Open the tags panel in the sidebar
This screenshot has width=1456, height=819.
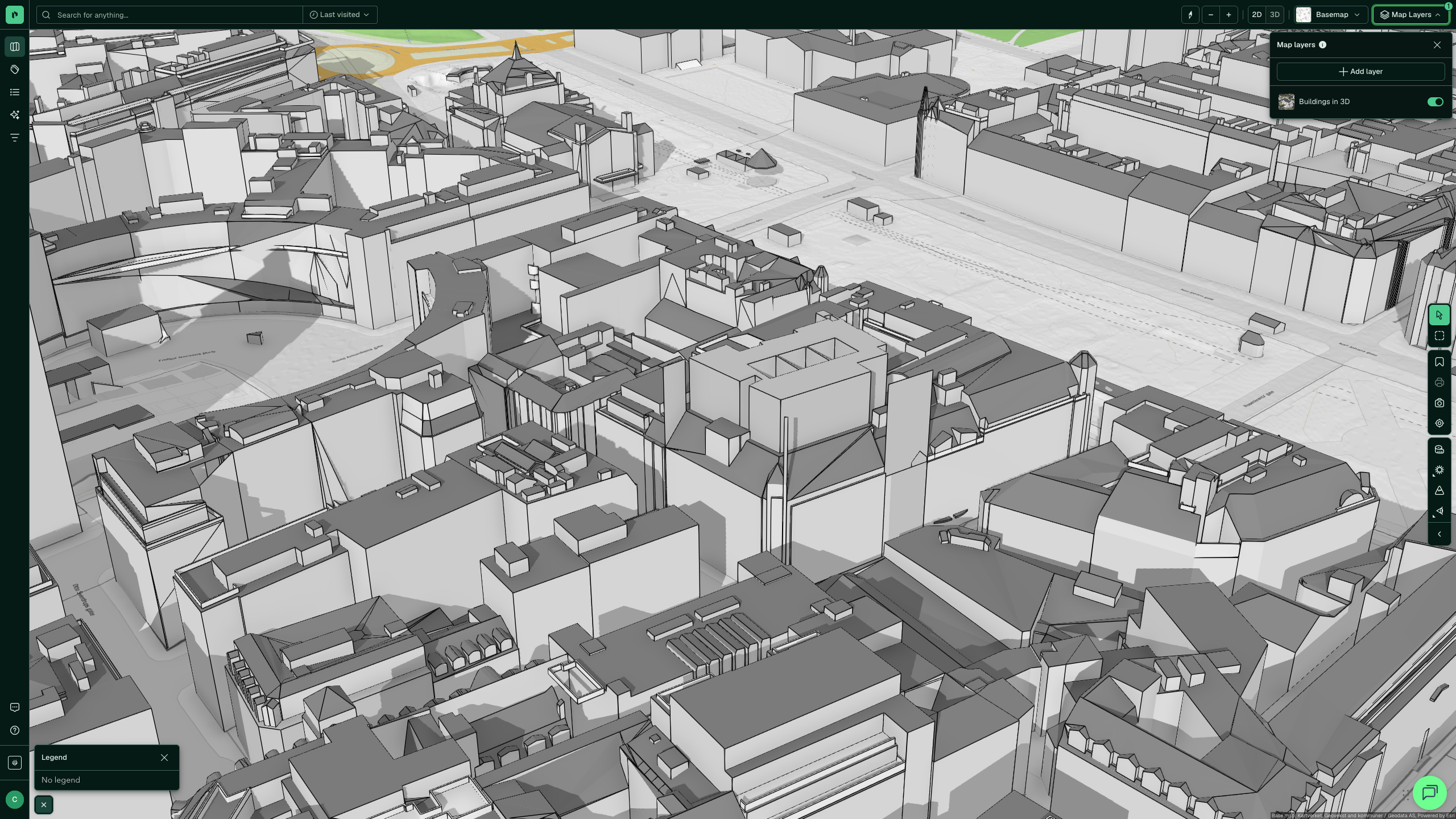[15, 69]
